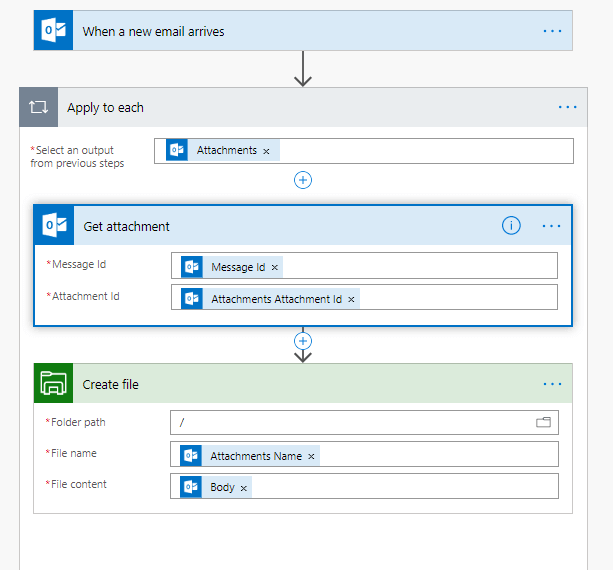Click the Create file folder icon

54,384
